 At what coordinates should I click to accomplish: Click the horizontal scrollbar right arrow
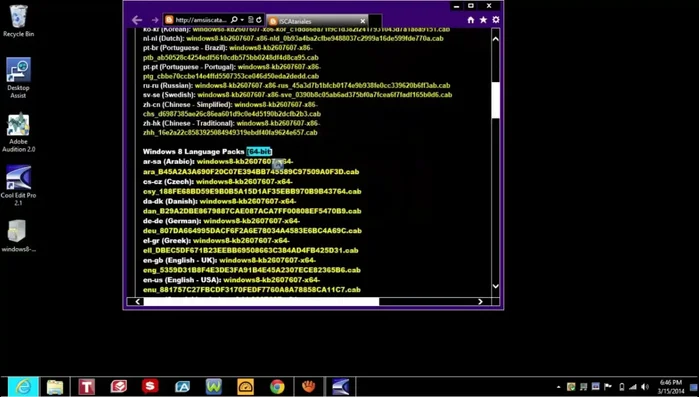[480, 302]
